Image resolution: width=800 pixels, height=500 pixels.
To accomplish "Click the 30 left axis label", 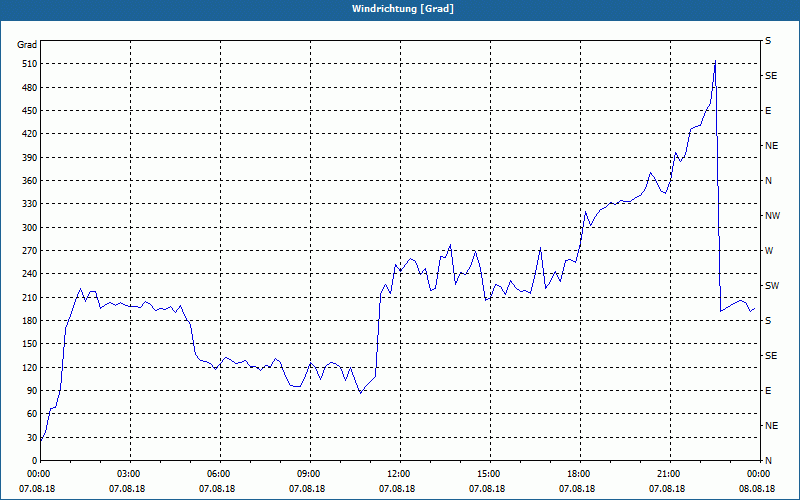I will (x=32, y=437).
